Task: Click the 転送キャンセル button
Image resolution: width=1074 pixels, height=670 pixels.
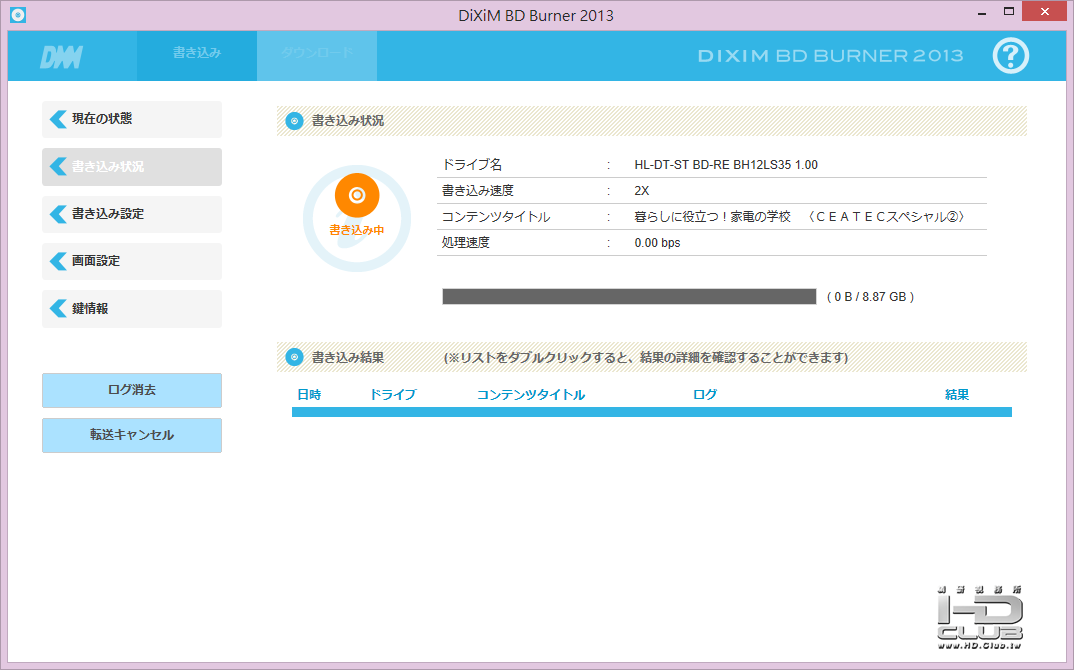Action: tap(132, 435)
